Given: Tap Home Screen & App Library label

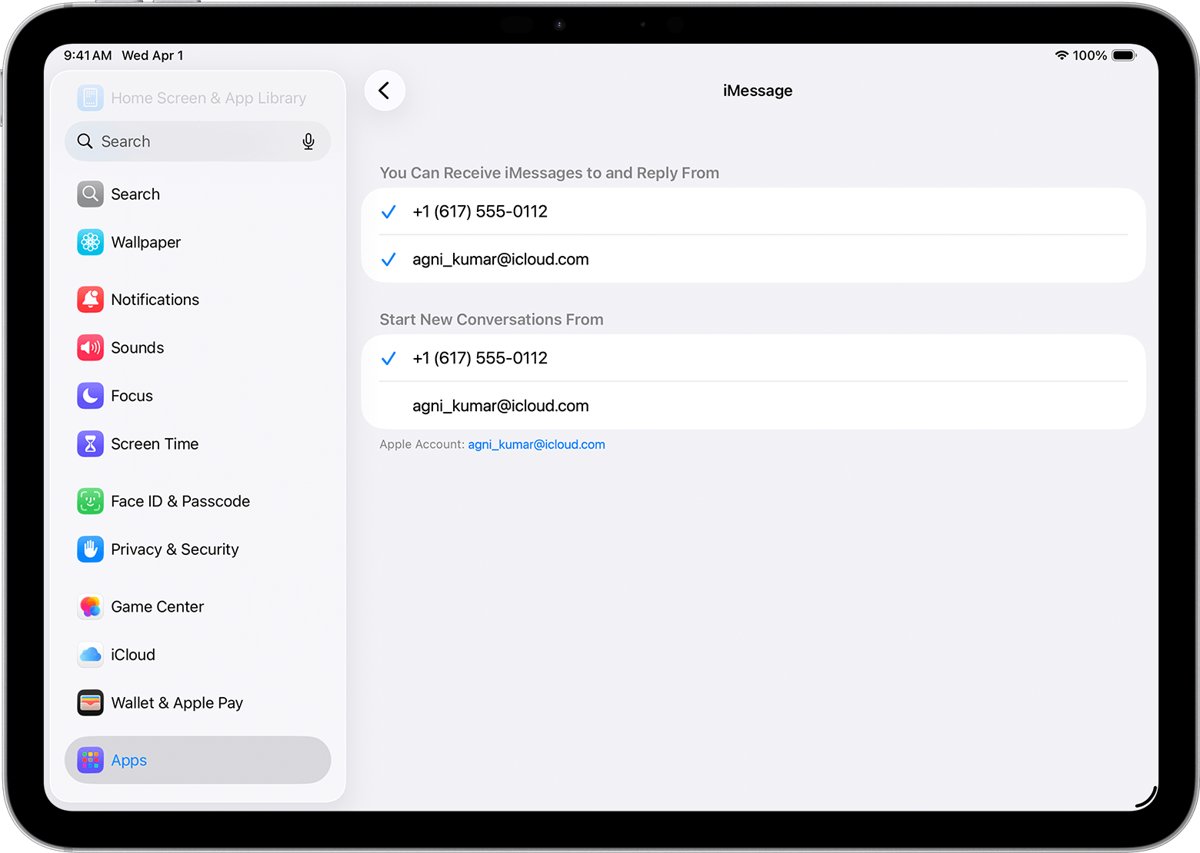Looking at the screenshot, I should [x=208, y=98].
